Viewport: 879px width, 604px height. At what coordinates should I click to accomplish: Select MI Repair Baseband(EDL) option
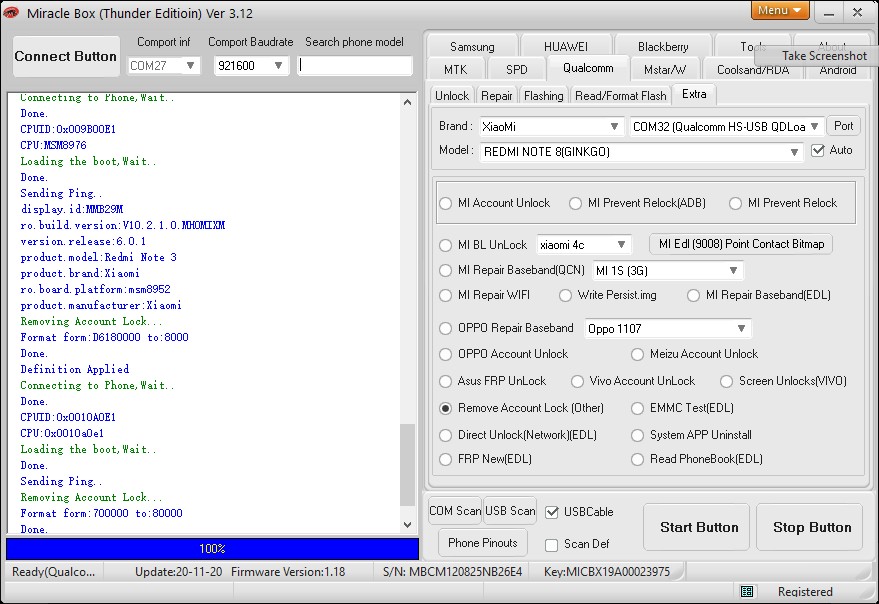point(693,295)
